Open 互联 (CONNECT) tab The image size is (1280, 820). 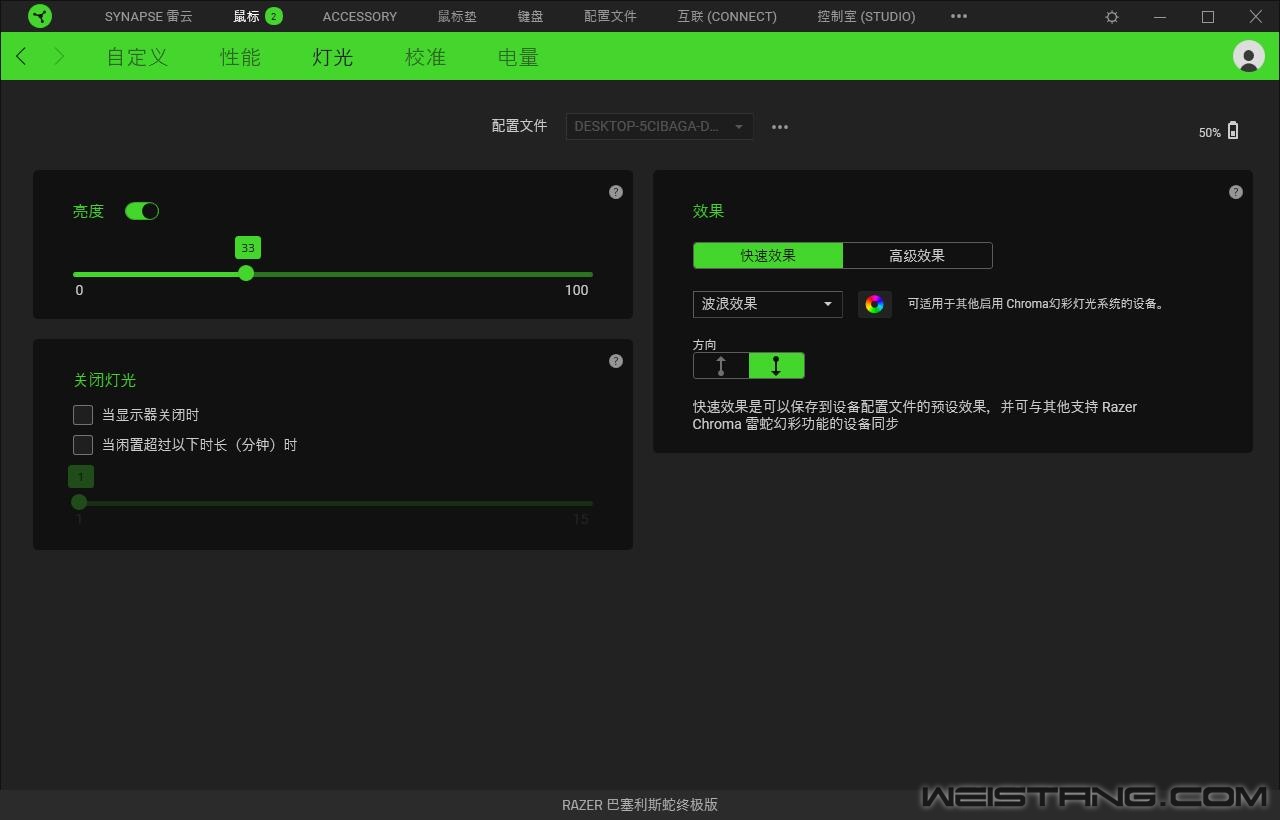tap(727, 16)
